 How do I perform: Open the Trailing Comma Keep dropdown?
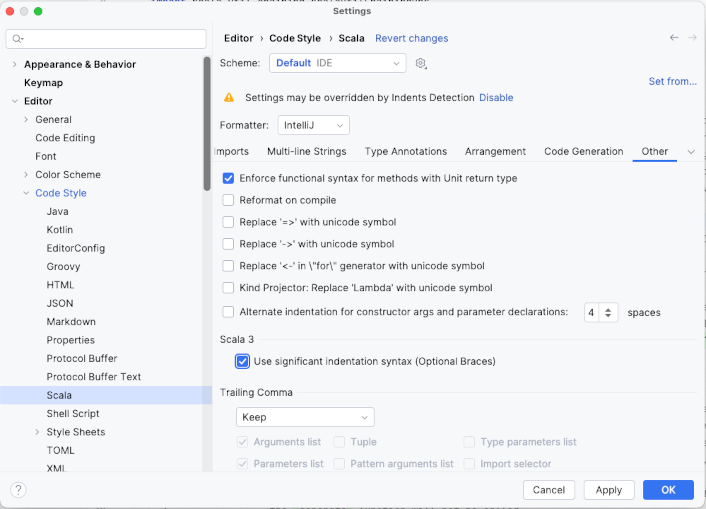pyautogui.click(x=305, y=417)
